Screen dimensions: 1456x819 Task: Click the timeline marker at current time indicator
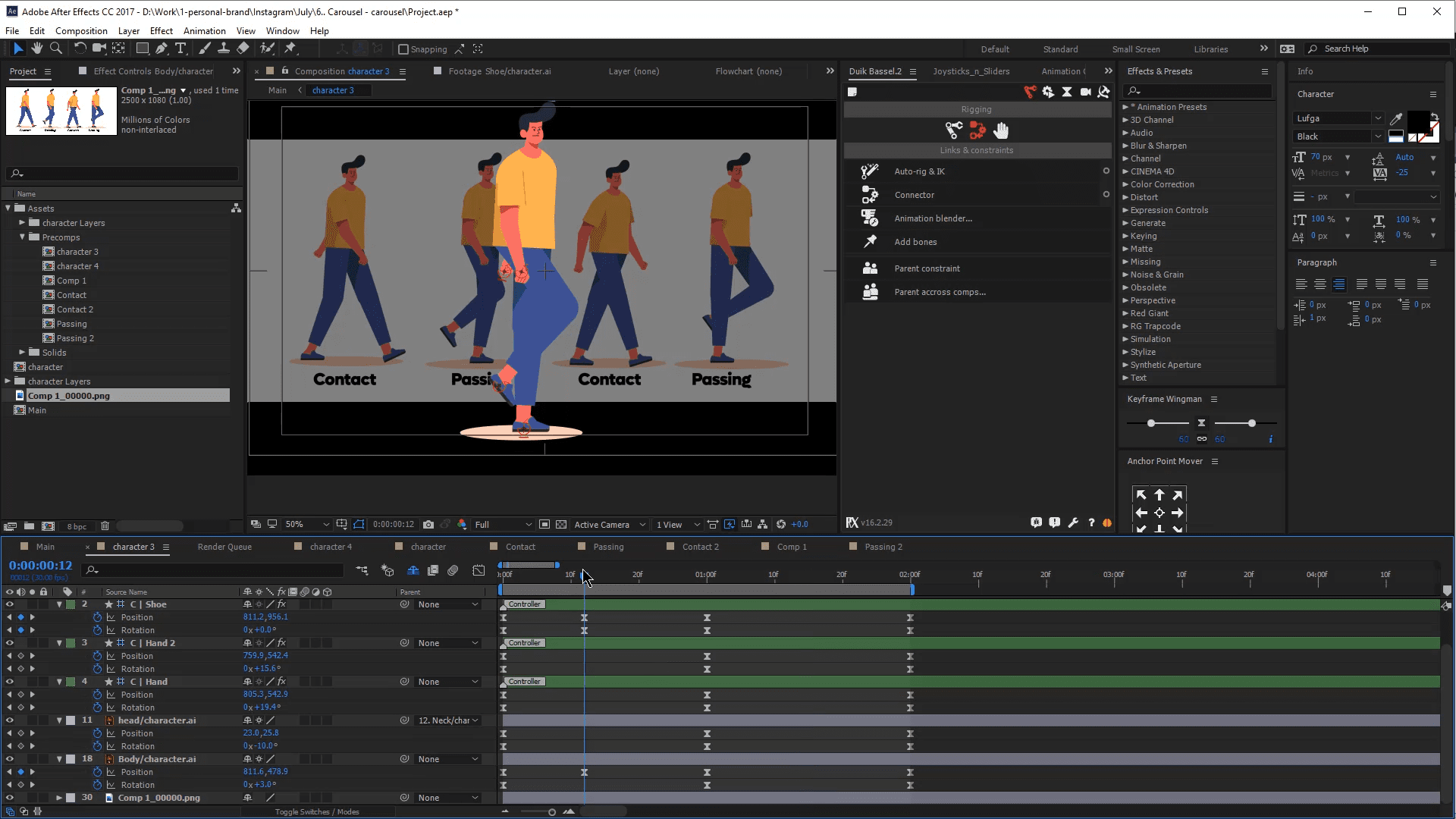click(x=583, y=575)
